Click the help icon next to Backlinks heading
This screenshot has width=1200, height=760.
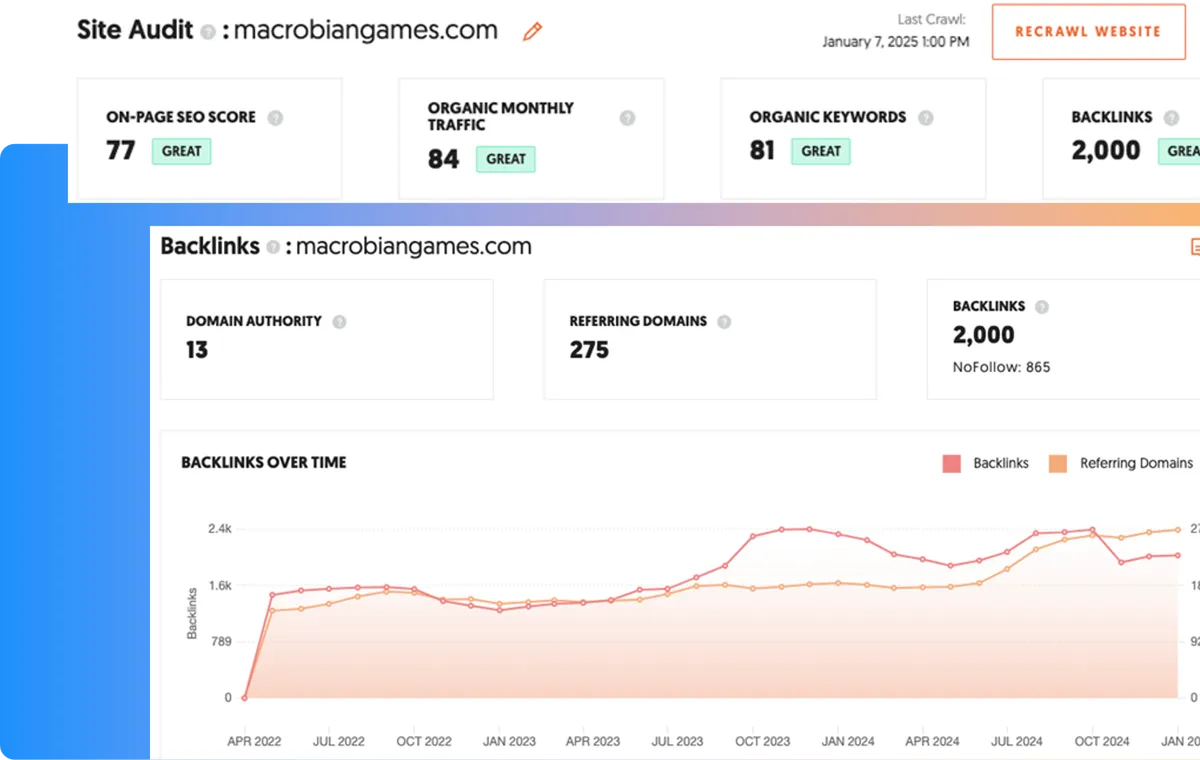(x=273, y=247)
